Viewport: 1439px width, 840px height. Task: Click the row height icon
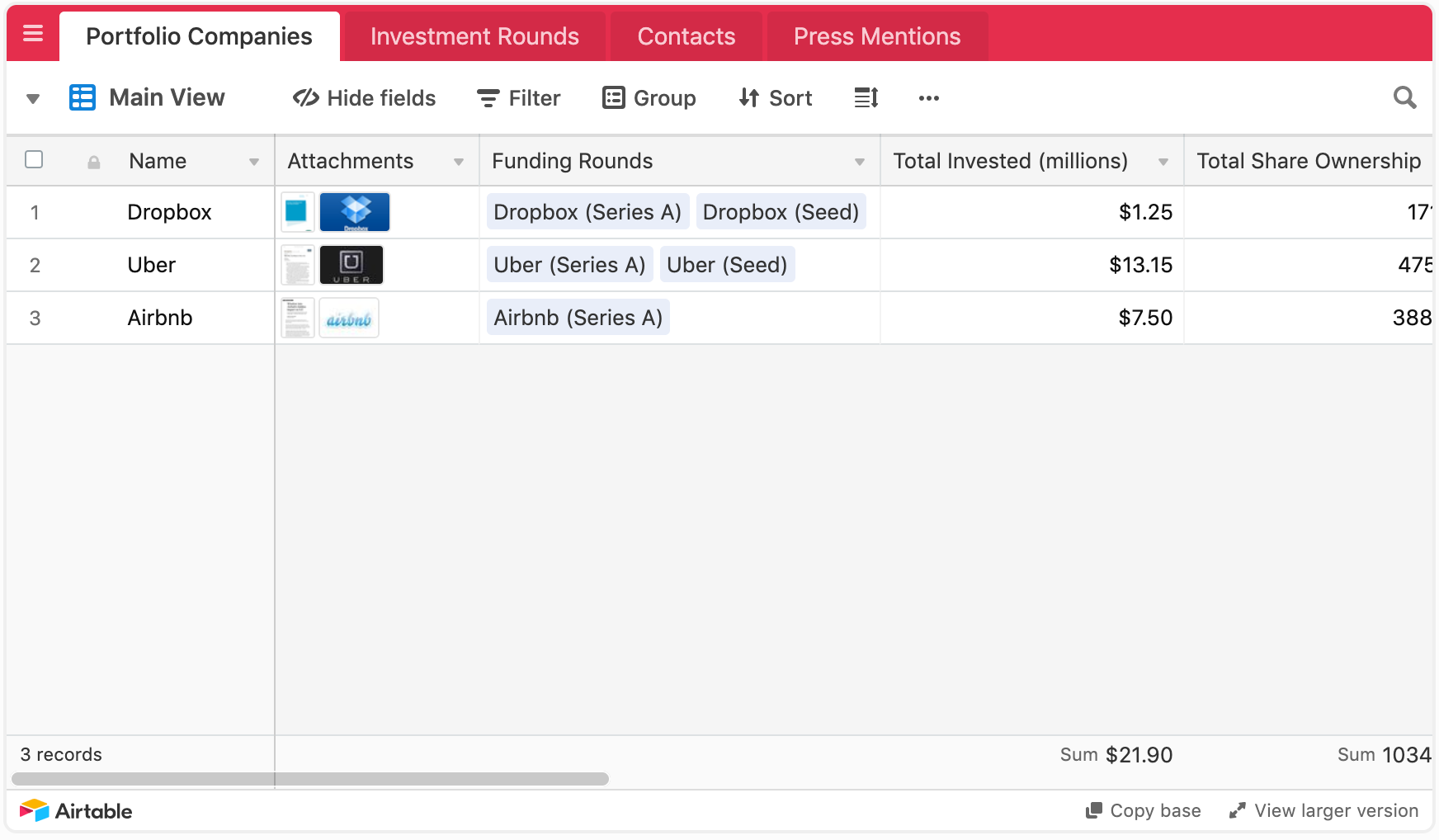pos(866,98)
